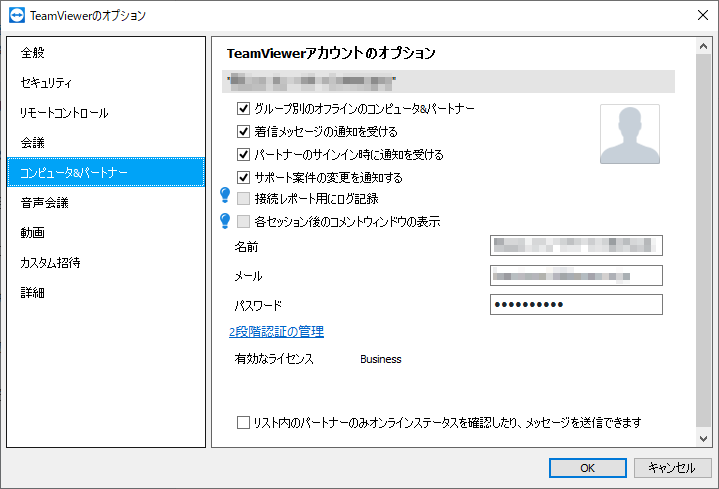Click the blurred account name header bar
719x489 pixels.
pos(448,82)
